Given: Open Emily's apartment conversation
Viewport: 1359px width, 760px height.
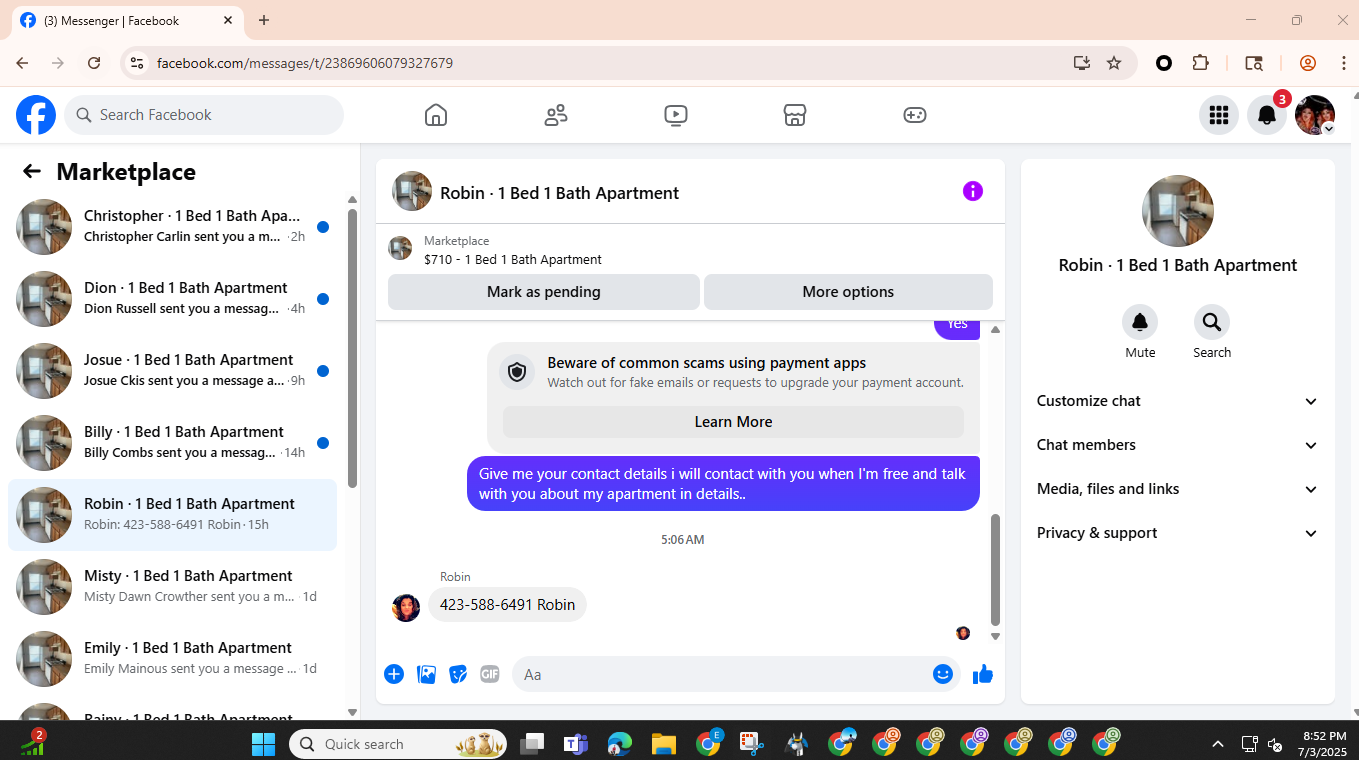Looking at the screenshot, I should point(172,659).
